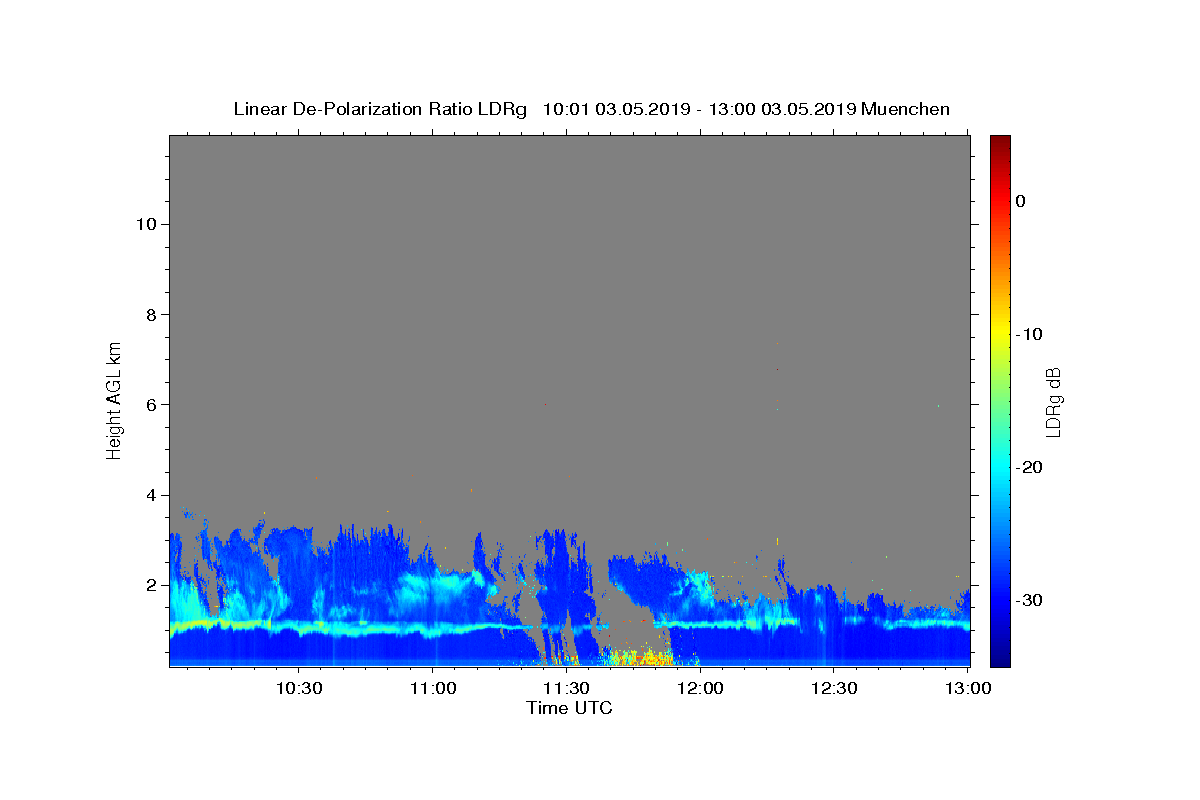Click the 'Height AGL km' axis label
The height and width of the screenshot is (800, 1200).
[114, 399]
